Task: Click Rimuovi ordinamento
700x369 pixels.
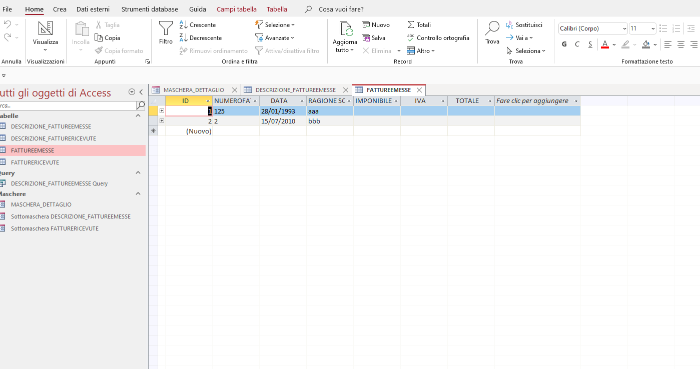Action: pos(213,51)
